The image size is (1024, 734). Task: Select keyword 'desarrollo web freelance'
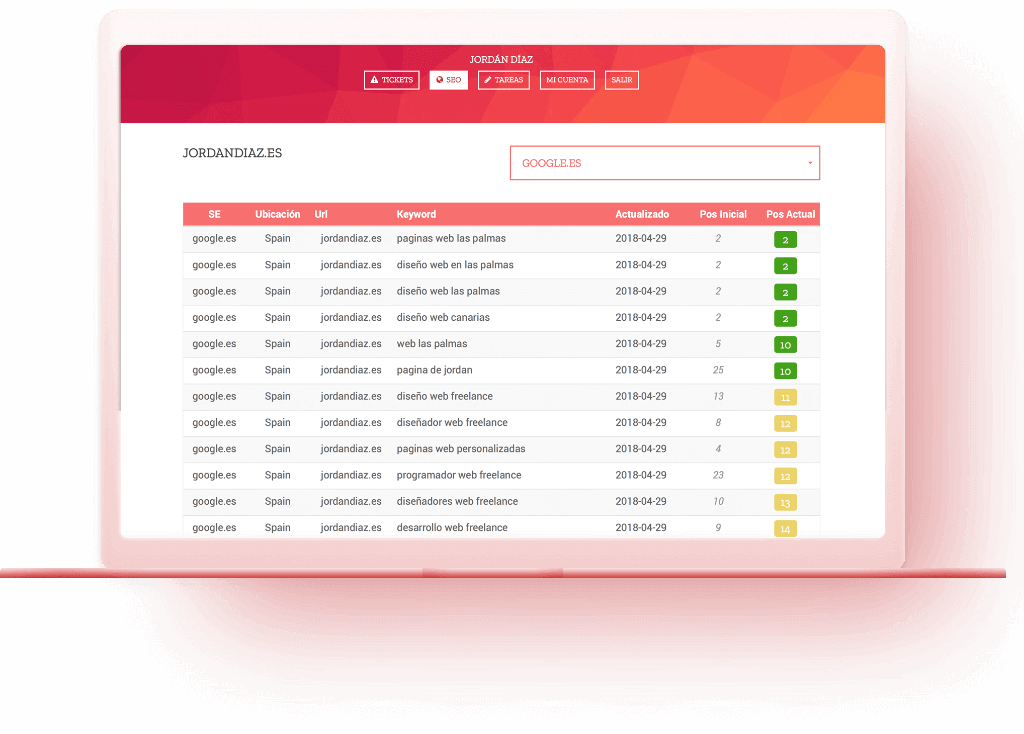[452, 528]
